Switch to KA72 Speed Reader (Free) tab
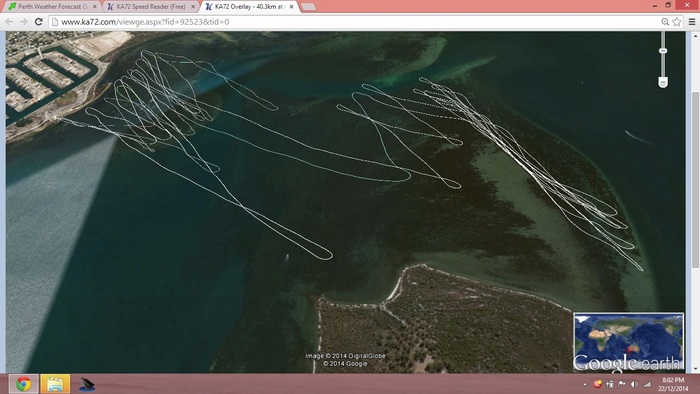The height and width of the screenshot is (394, 700). coord(151,7)
